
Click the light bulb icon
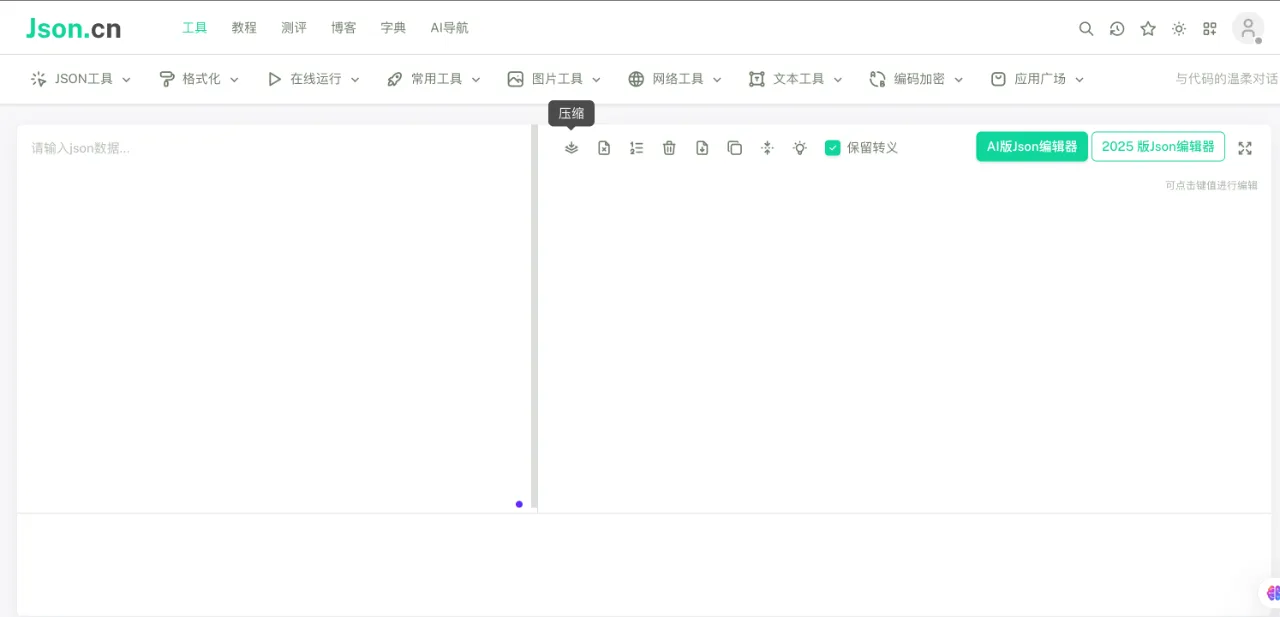point(800,148)
